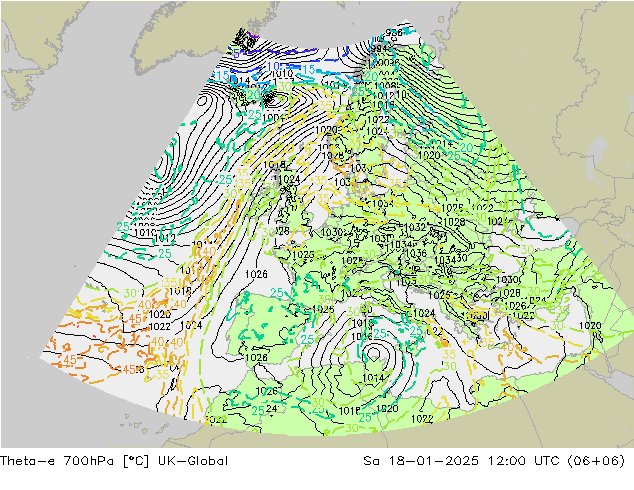Screen dimensions: 634x490
Task: Click the blue '10' theta-e contour label
Action: click(274, 66)
